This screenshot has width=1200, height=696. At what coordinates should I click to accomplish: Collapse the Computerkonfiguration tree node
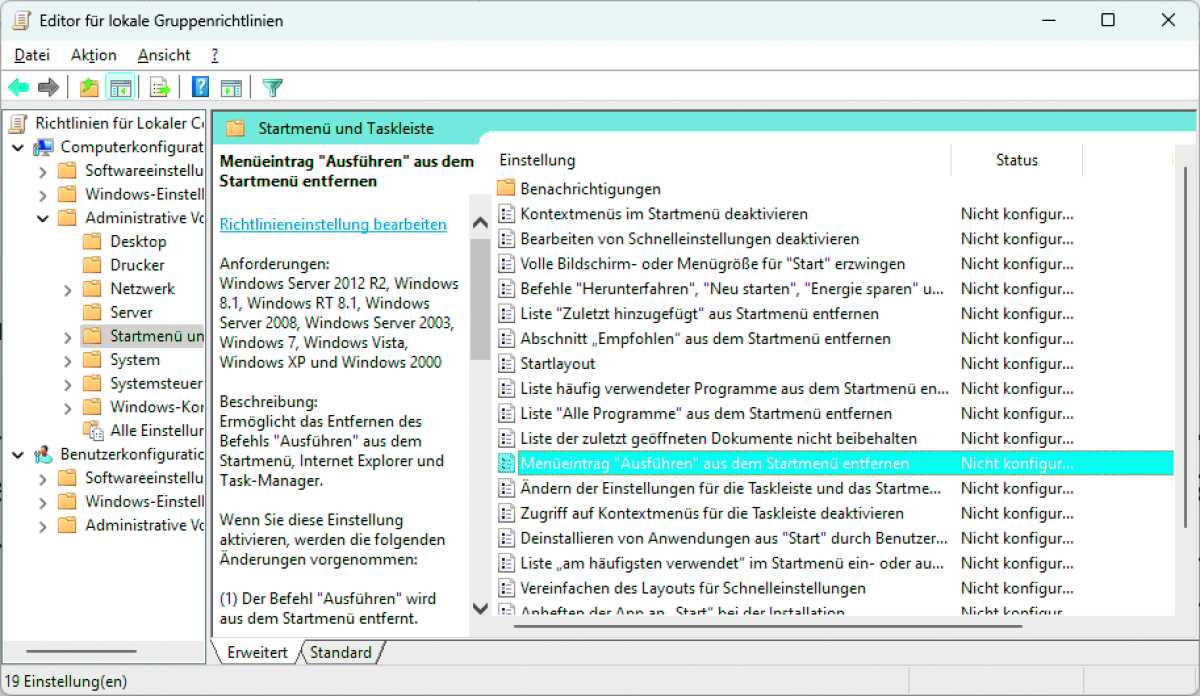click(x=18, y=147)
